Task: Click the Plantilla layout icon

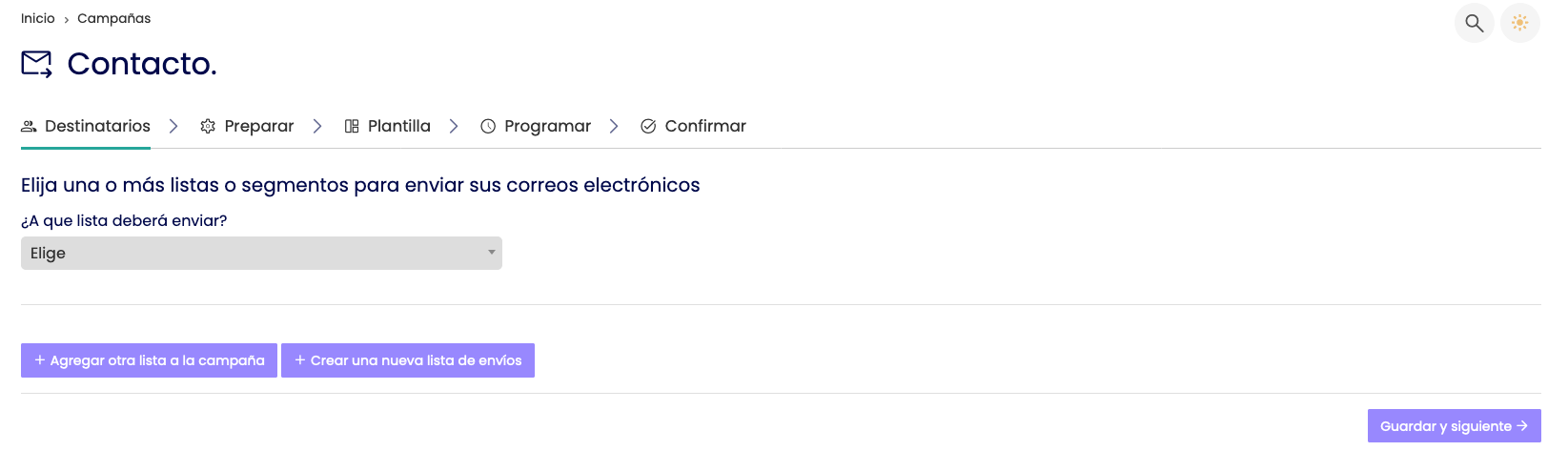Action: pyautogui.click(x=352, y=126)
